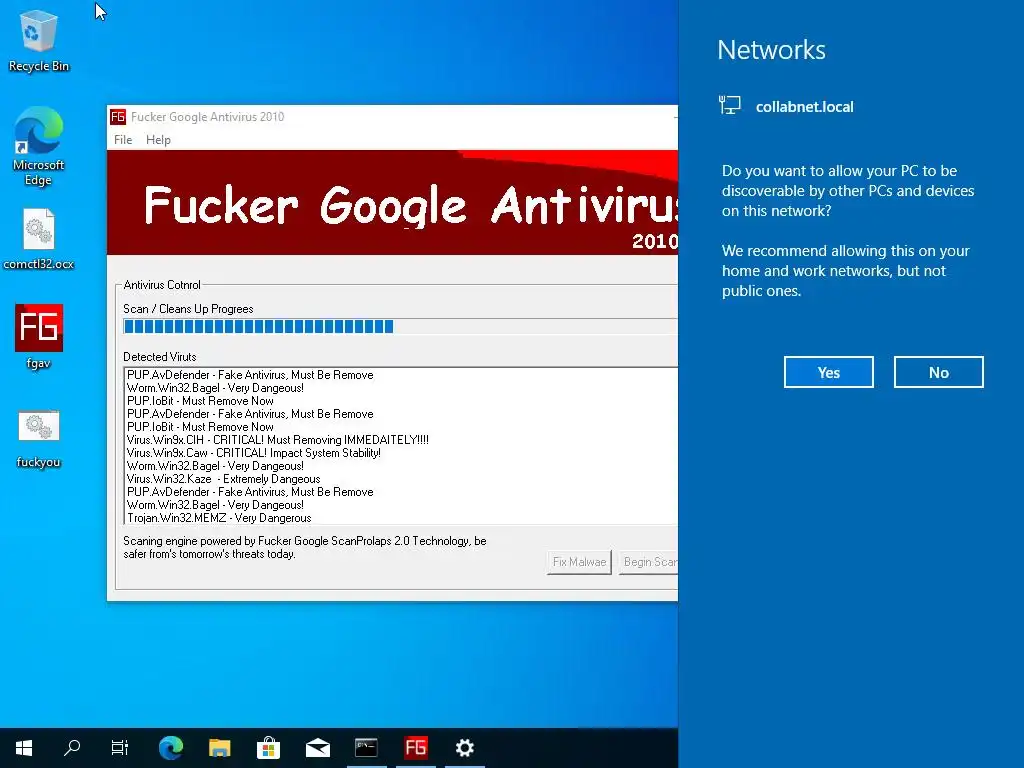Open the Help menu in antivirus window
Viewport: 1024px width, 768px height.
pyautogui.click(x=158, y=140)
